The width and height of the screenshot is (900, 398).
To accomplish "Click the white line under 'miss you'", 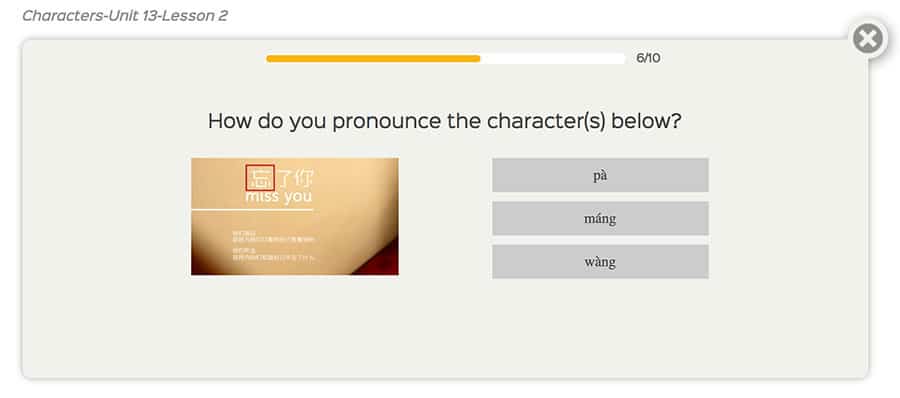I will point(252,210).
